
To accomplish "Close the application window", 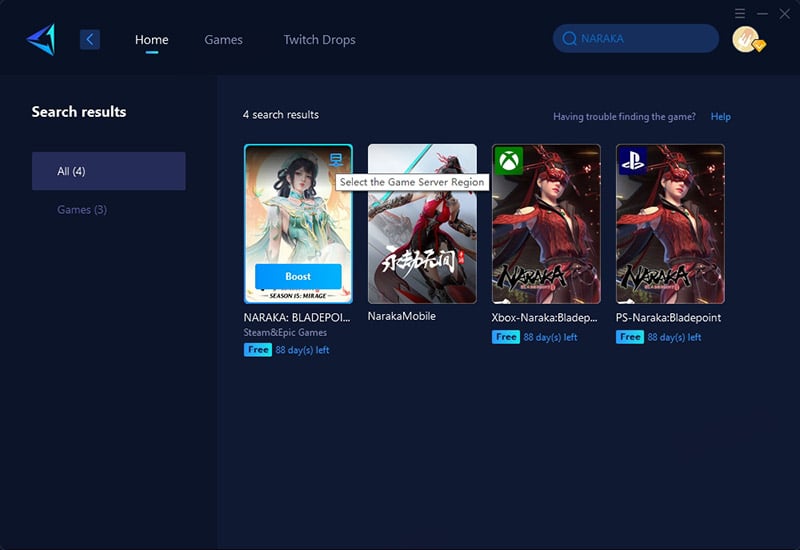I will (x=785, y=14).
